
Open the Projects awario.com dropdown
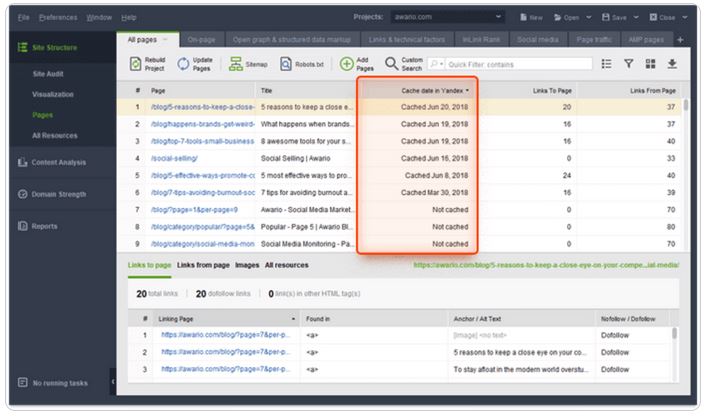coord(447,17)
